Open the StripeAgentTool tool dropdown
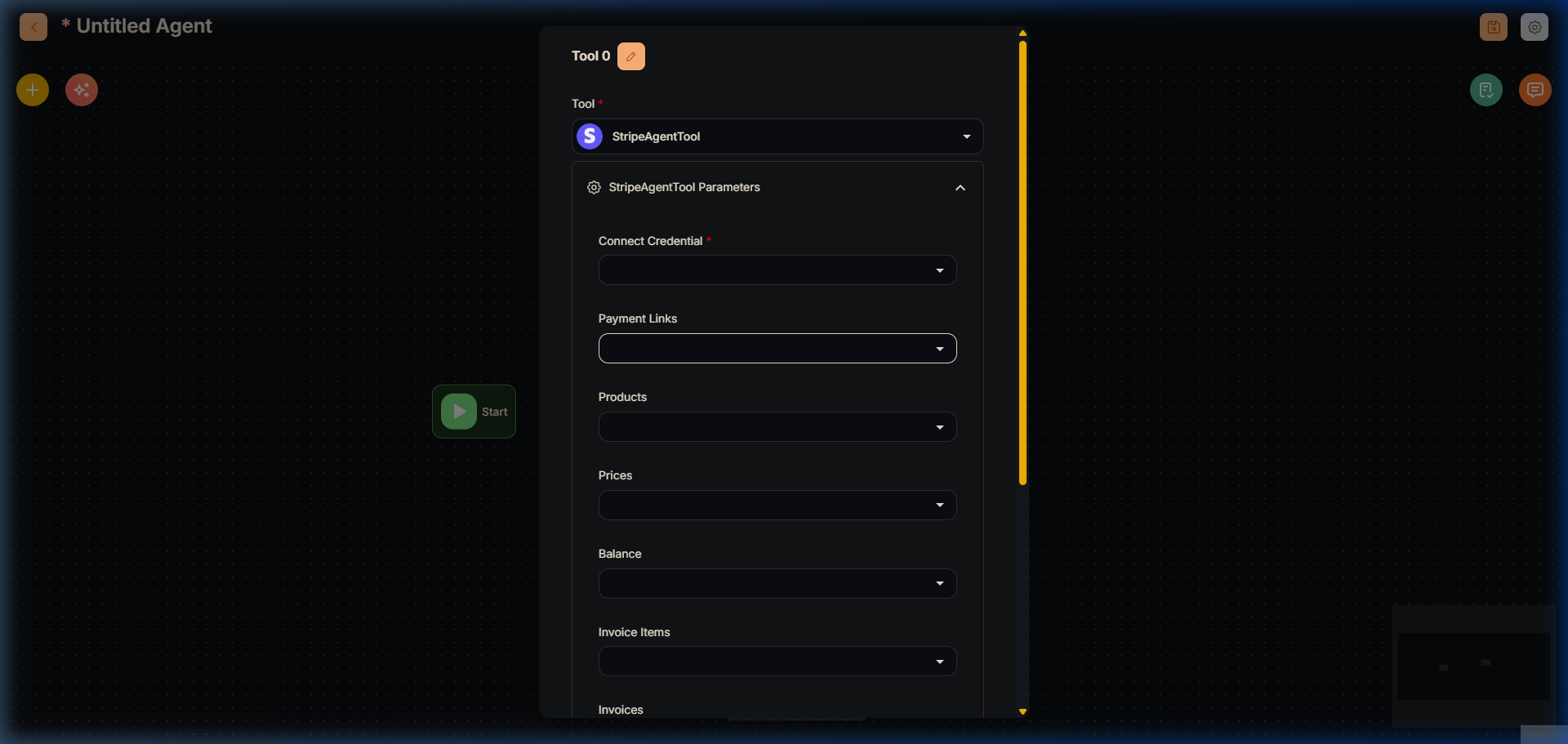The image size is (1568, 744). (x=777, y=136)
